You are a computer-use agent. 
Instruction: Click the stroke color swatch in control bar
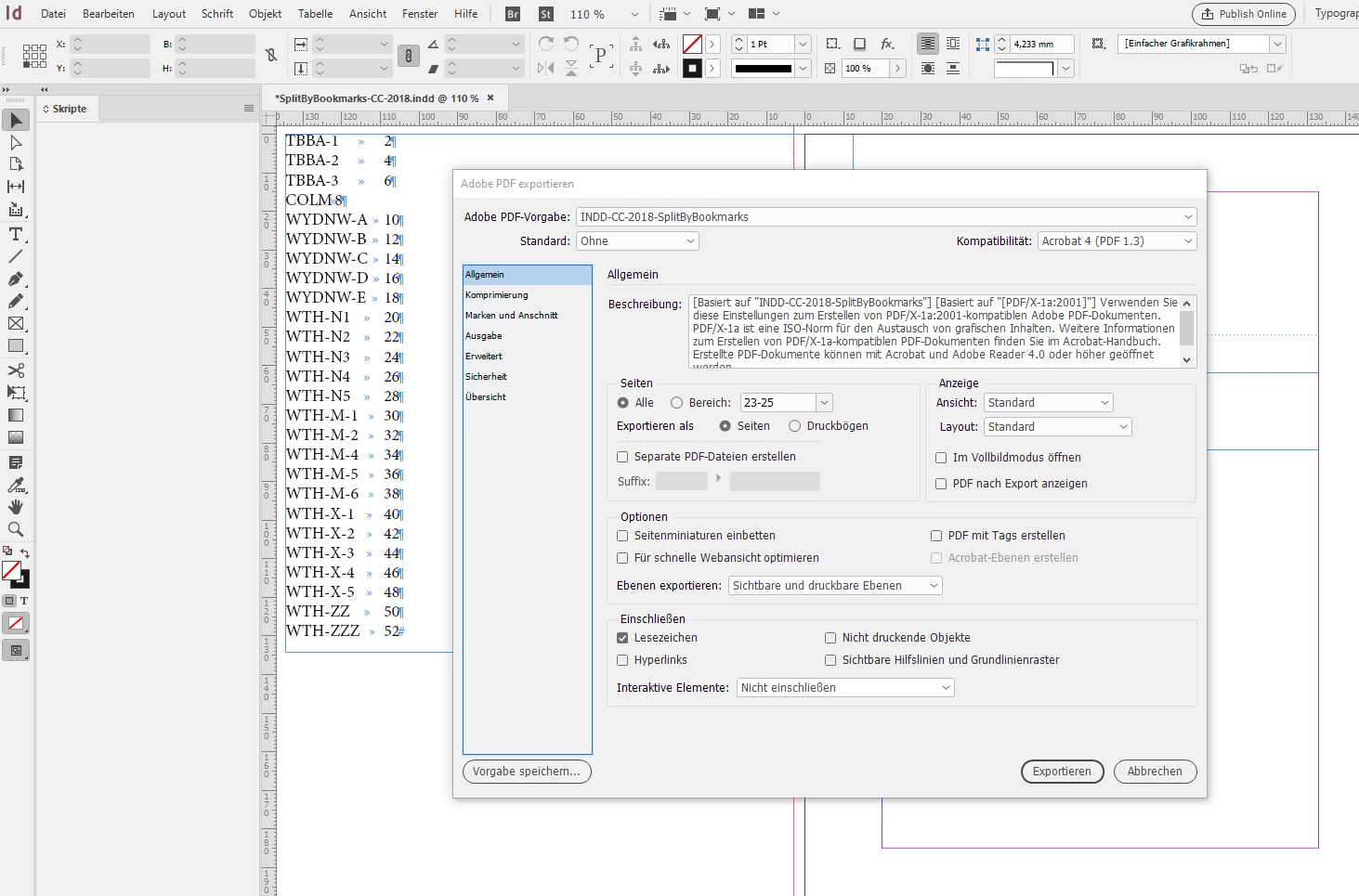click(692, 68)
